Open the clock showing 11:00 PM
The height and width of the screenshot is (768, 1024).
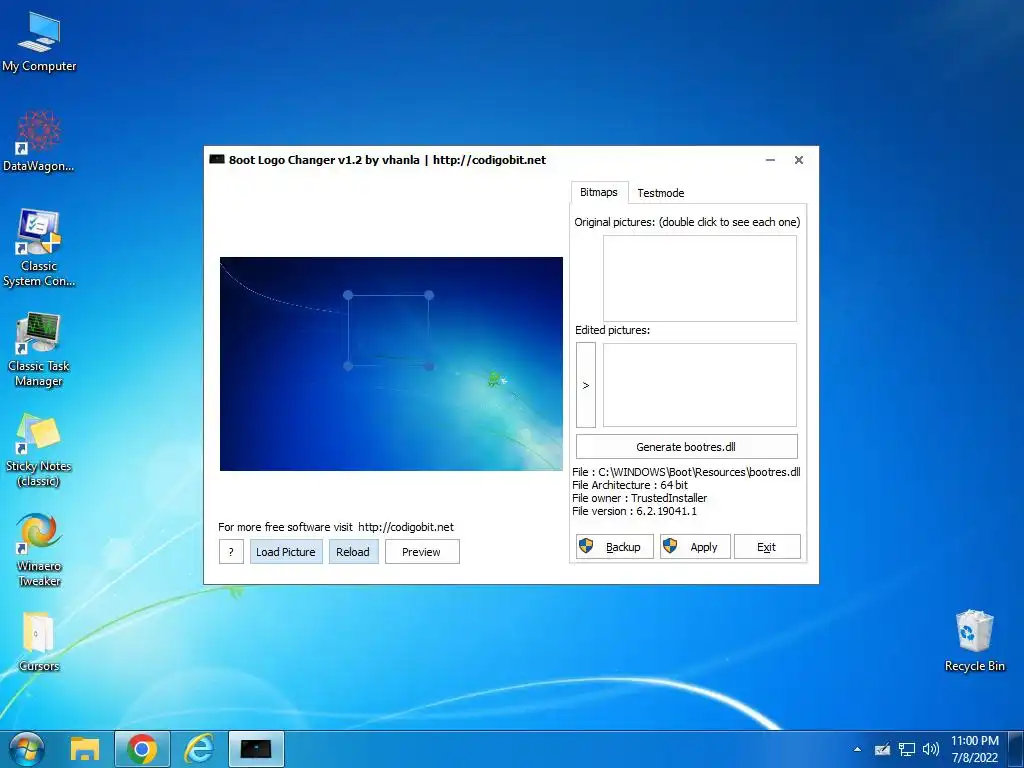(974, 749)
